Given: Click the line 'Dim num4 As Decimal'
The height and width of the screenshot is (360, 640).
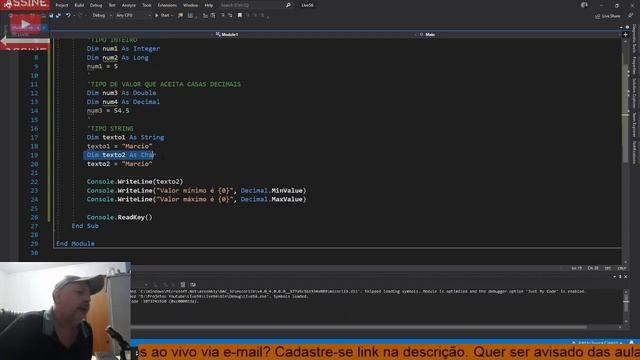Looking at the screenshot, I should [123, 102].
